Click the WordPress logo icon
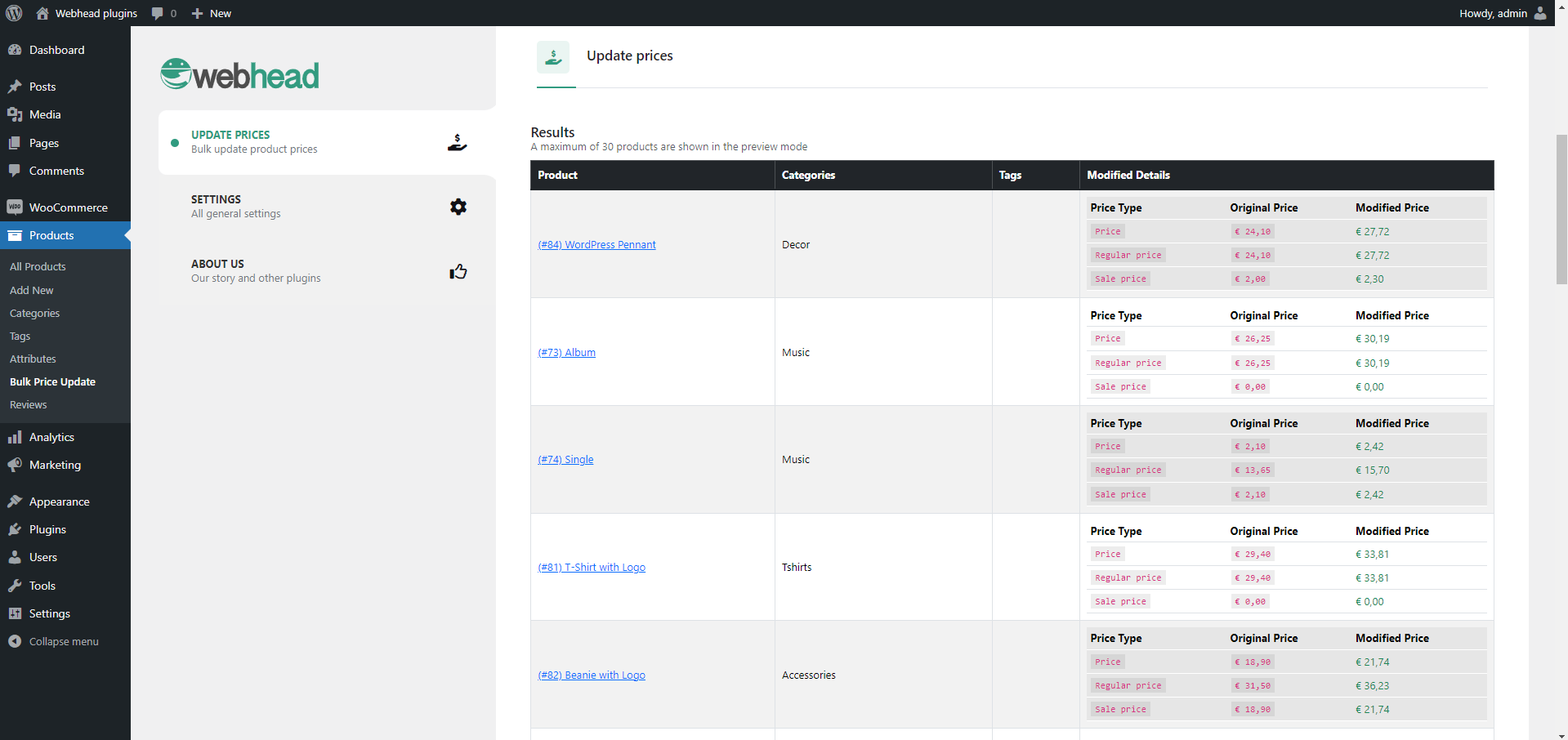 coord(14,13)
